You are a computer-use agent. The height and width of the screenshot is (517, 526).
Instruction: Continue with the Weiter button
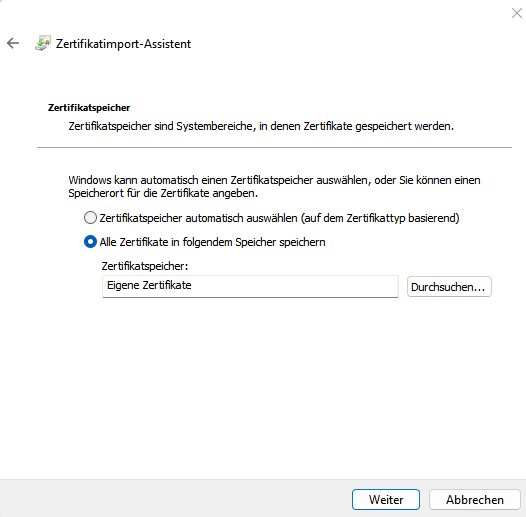click(x=386, y=500)
